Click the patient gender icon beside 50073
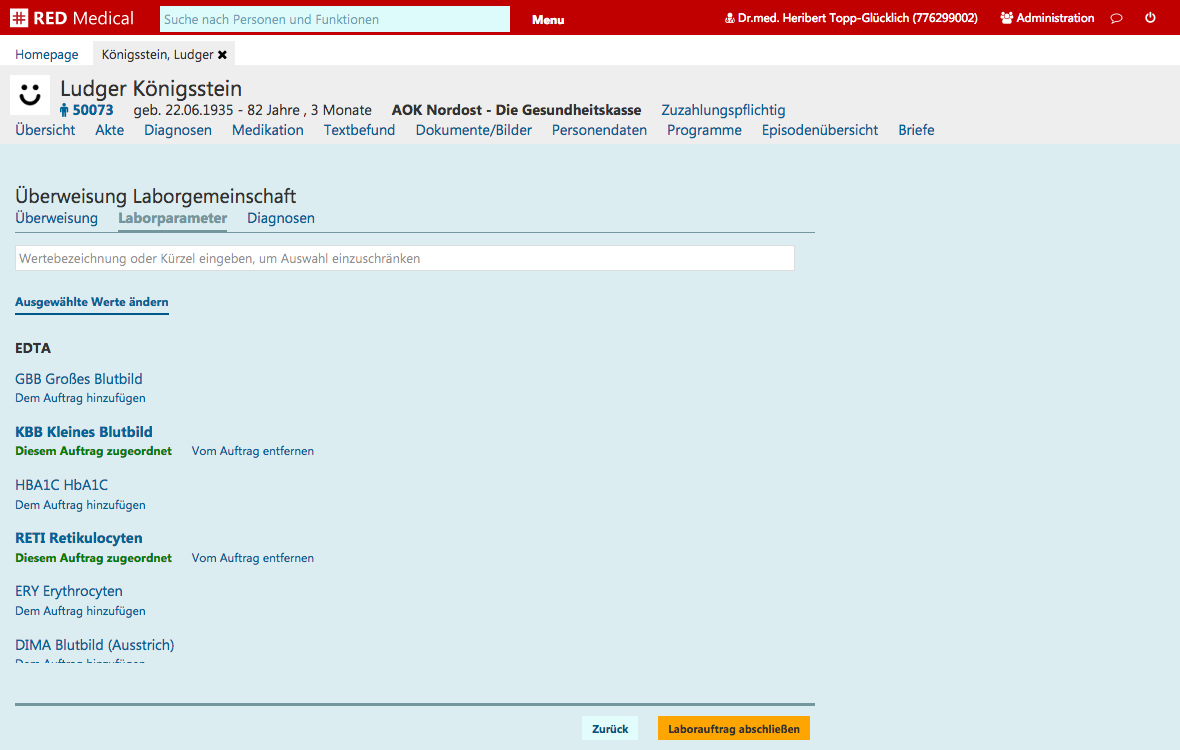Image resolution: width=1180 pixels, height=750 pixels. pyautogui.click(x=64, y=111)
